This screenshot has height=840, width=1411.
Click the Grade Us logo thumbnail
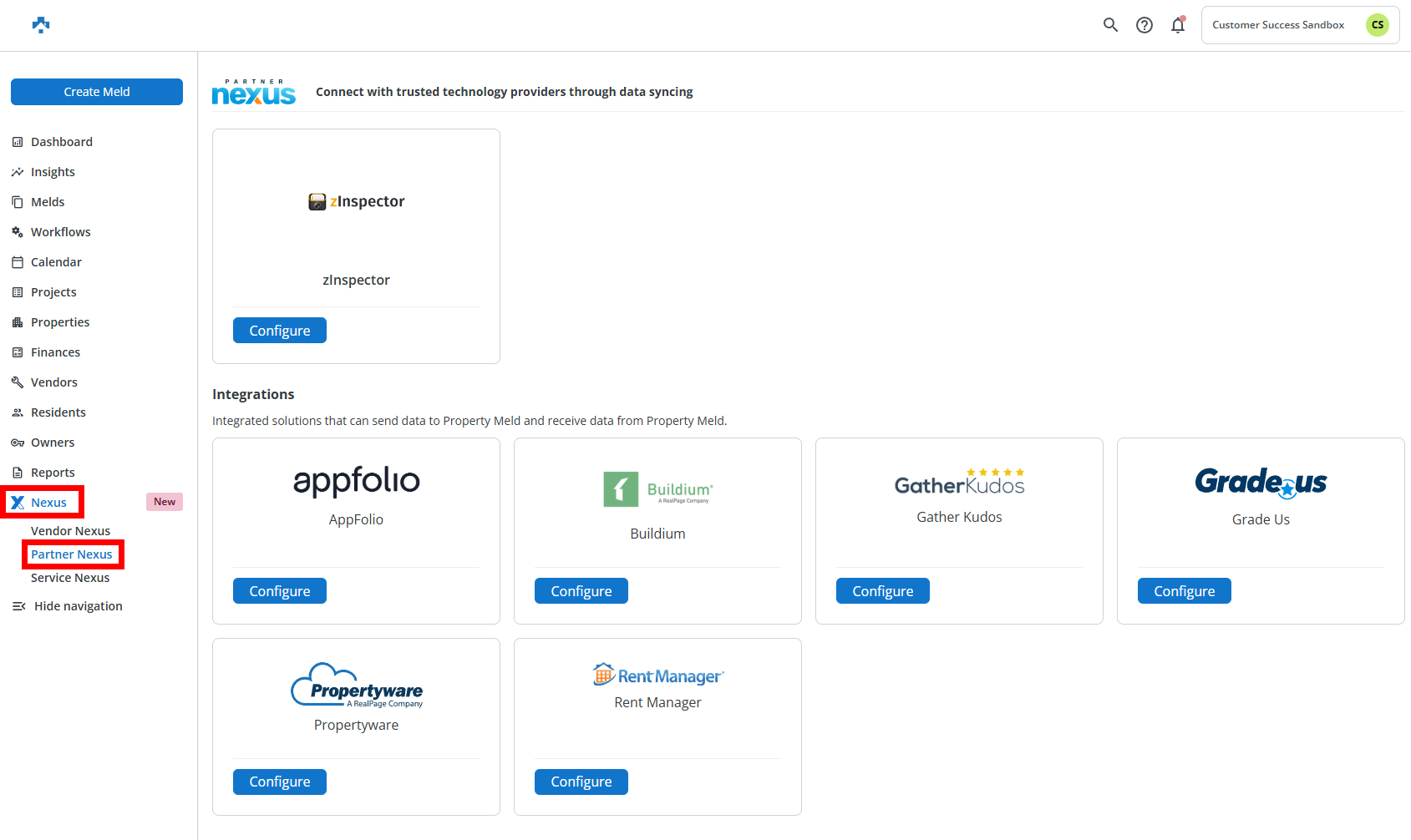(1260, 482)
